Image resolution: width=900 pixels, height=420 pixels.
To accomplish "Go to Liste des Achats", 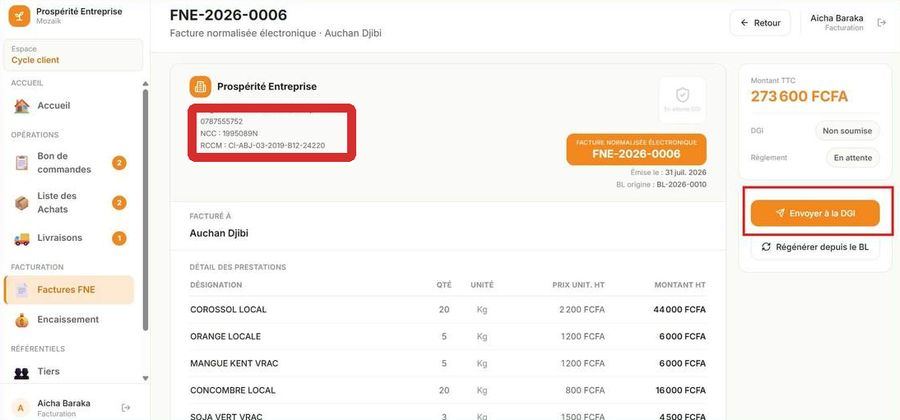I will 71,203.
